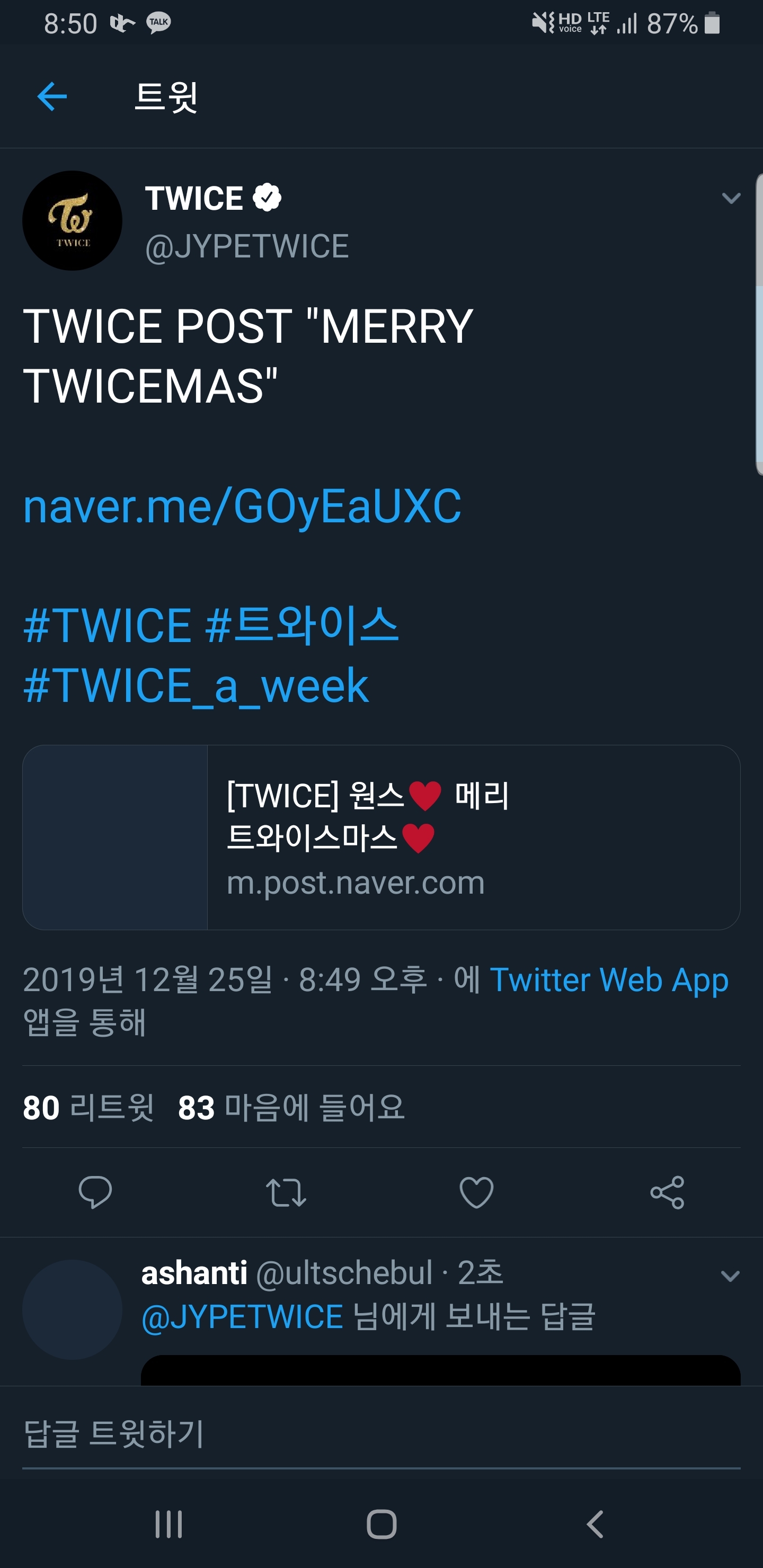Open the #트와이스 hashtag
Image resolution: width=763 pixels, height=1568 pixels.
pos(302,625)
